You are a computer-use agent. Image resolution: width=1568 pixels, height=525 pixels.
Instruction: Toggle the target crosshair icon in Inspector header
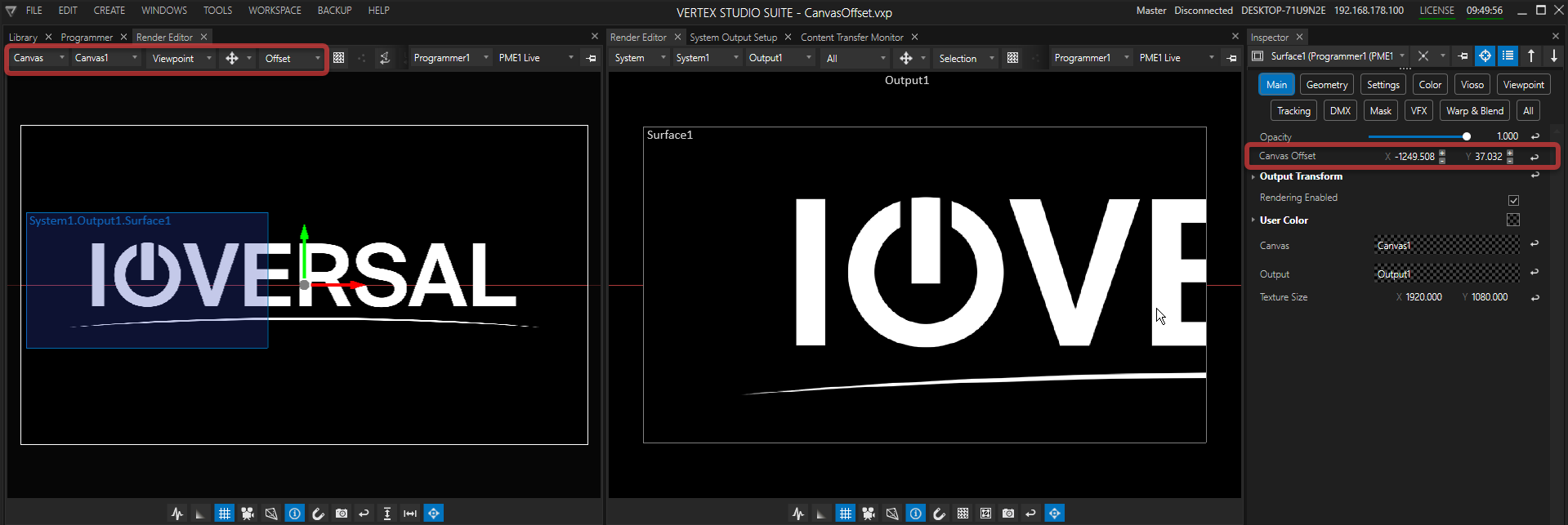(1485, 56)
